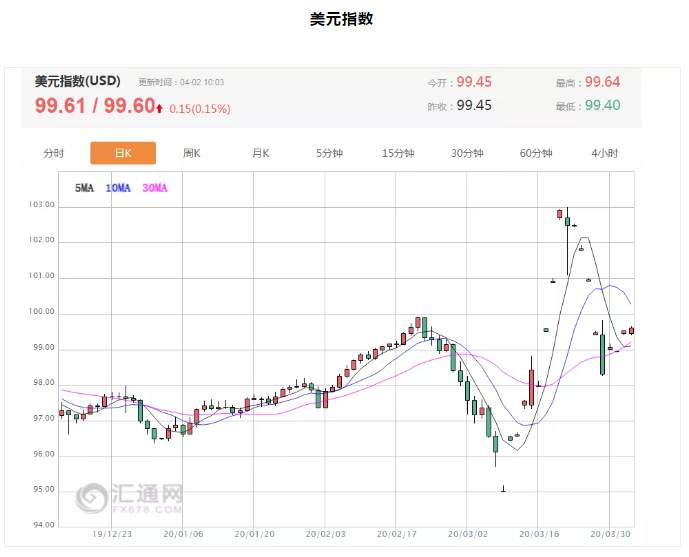Click the pink 30MA legend label
689x557 pixels.
pos(155,188)
